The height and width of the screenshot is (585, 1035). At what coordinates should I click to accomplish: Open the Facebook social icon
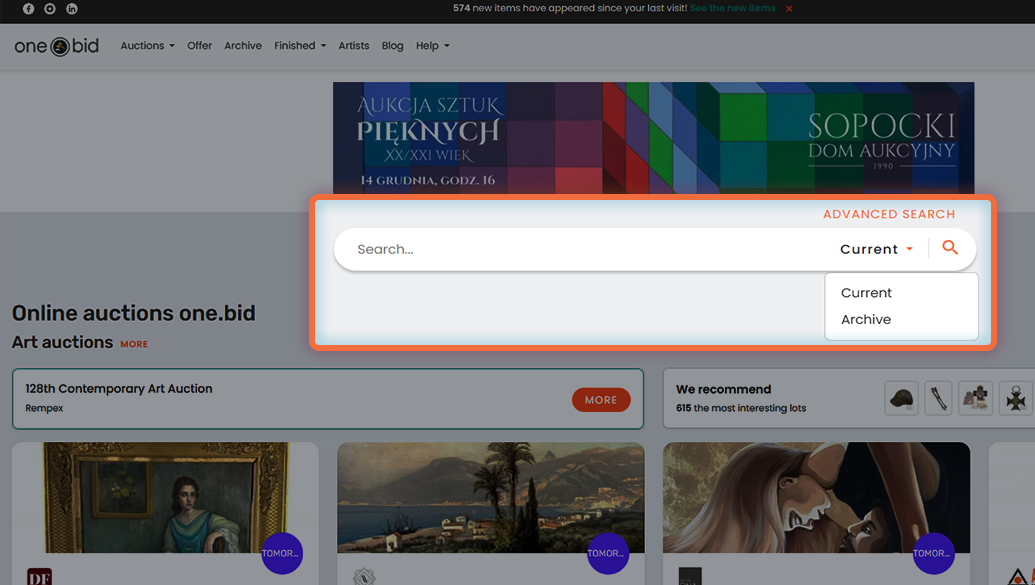pyautogui.click(x=28, y=9)
